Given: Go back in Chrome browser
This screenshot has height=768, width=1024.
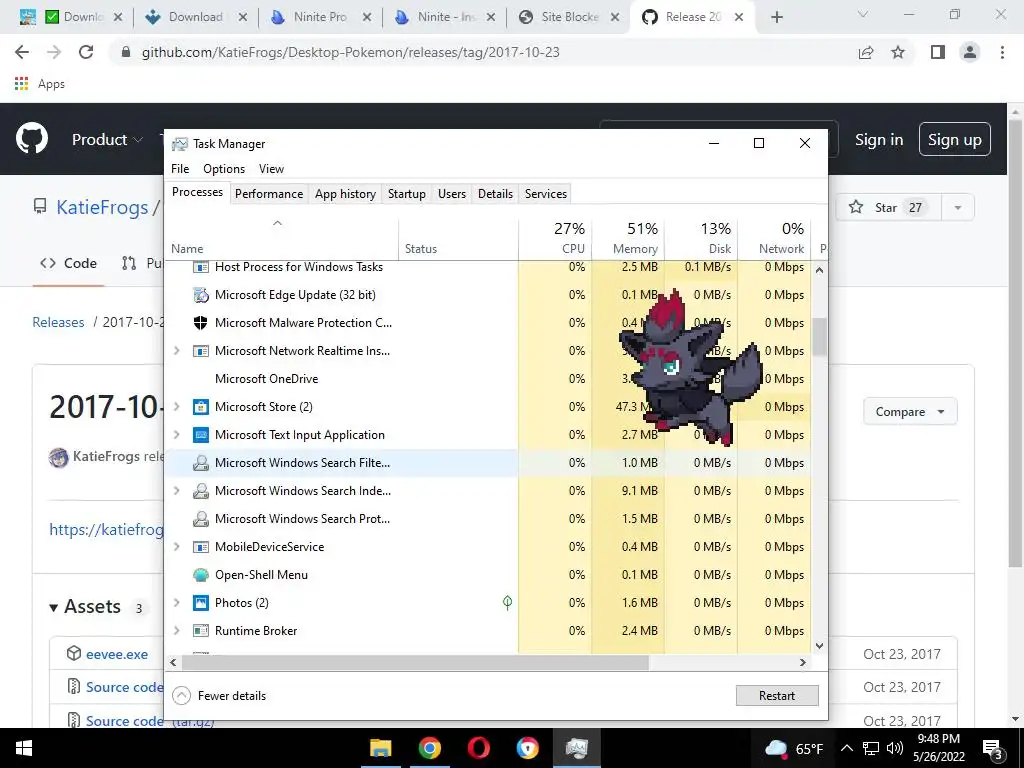Looking at the screenshot, I should (x=22, y=52).
